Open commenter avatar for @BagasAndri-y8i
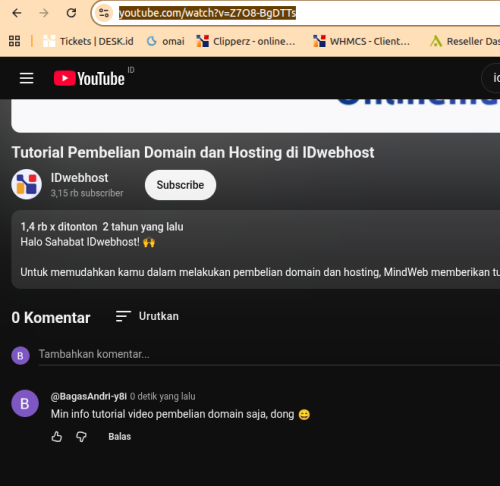 (x=25, y=404)
